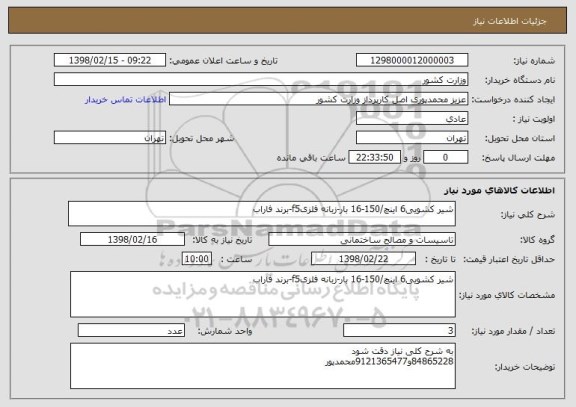
Task: Click the required goods specification text box
Action: 263,294
